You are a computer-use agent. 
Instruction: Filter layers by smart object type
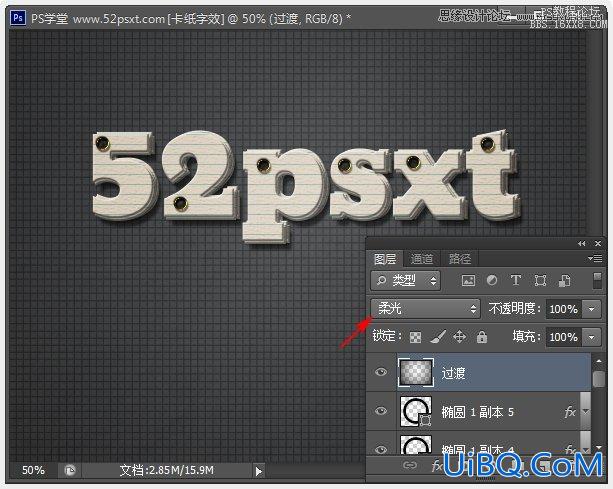[564, 280]
